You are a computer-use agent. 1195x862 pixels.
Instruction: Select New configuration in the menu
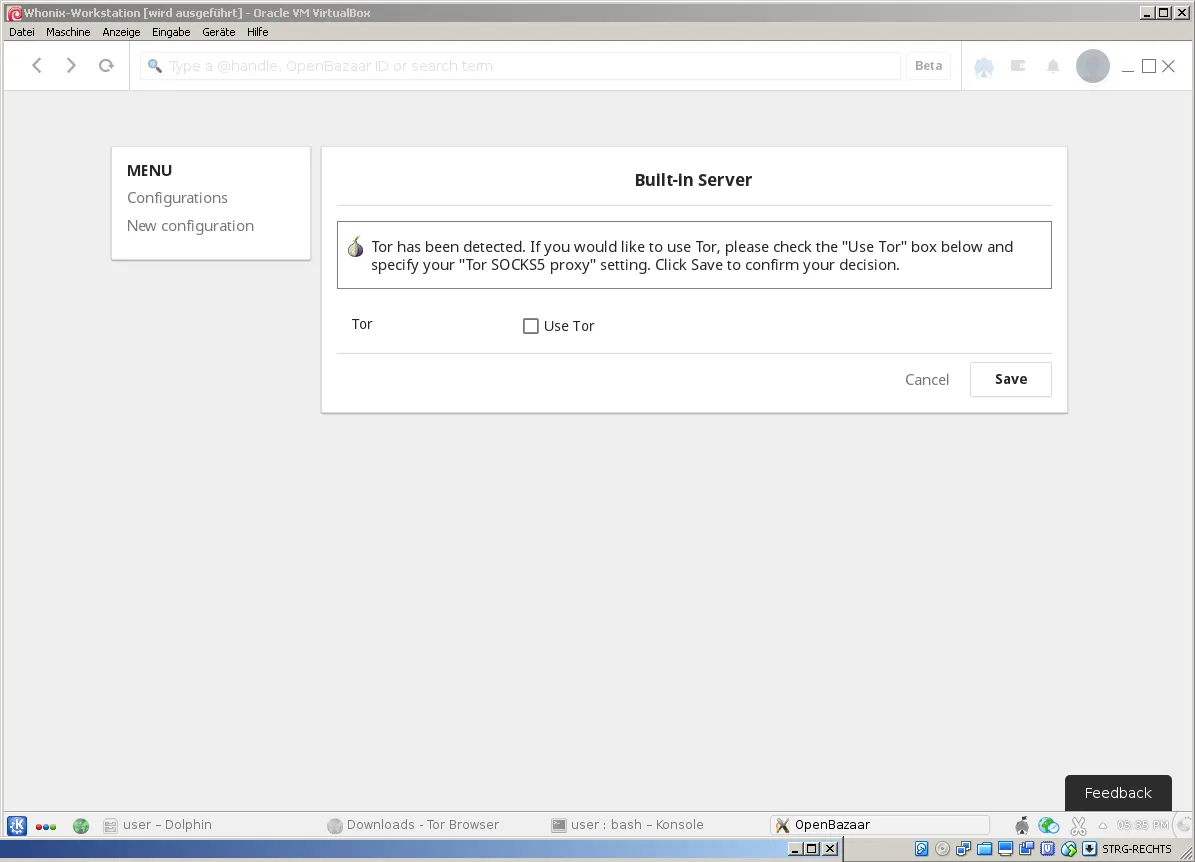click(x=191, y=226)
